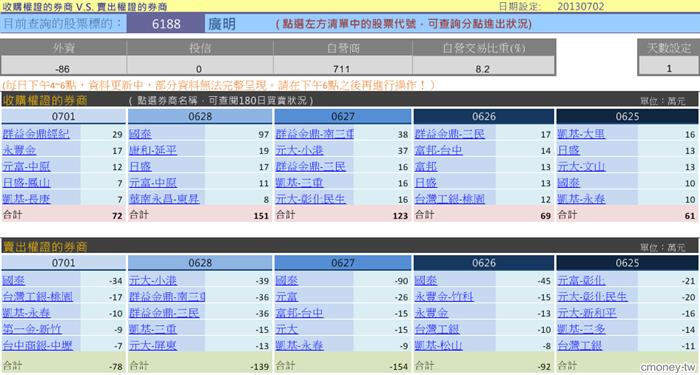700x375 pixels.
Task: Open 元大-彰化民生 link in 0627 buying list
Action: tap(311, 199)
